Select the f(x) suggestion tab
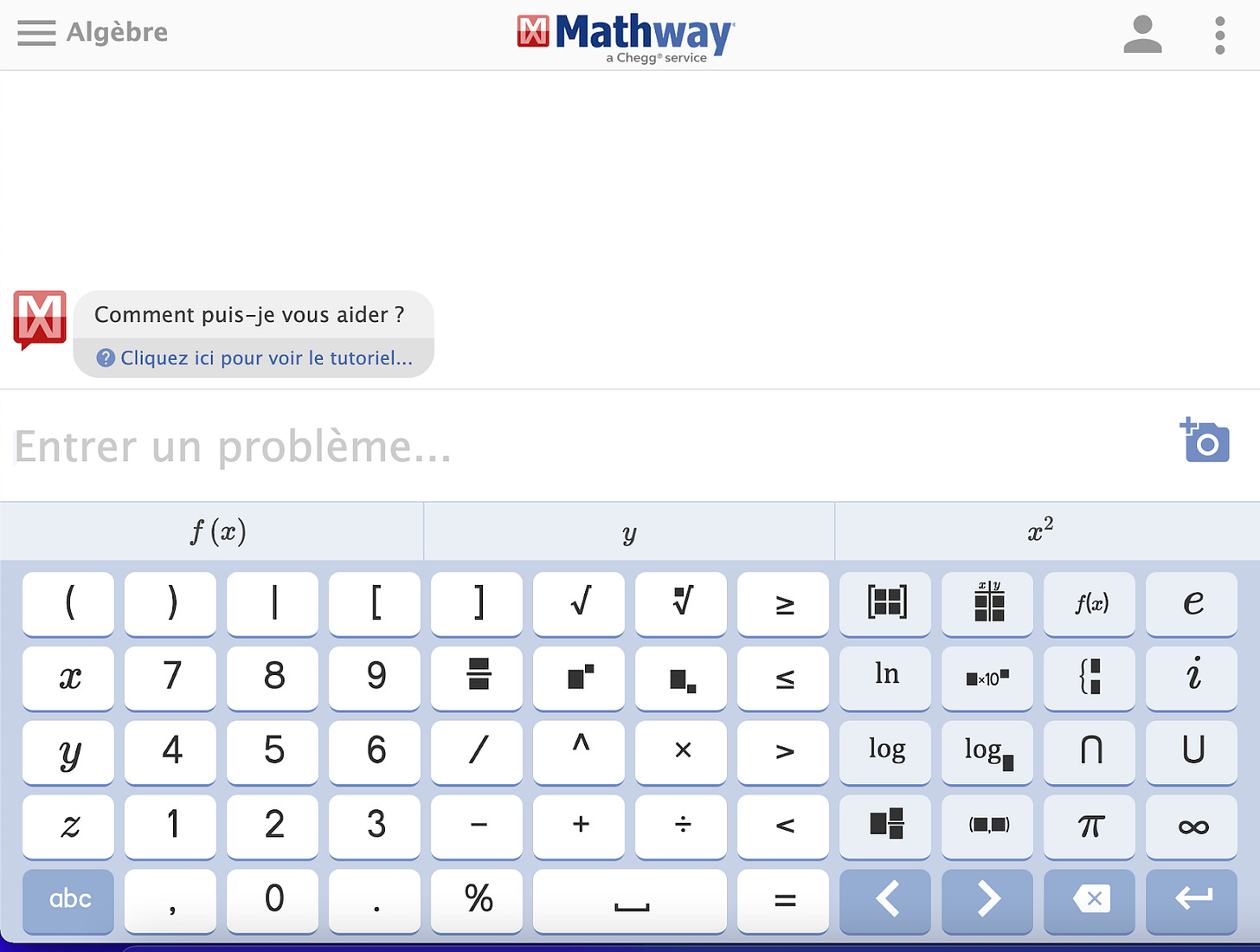Viewport: 1260px width, 952px height. (x=212, y=531)
